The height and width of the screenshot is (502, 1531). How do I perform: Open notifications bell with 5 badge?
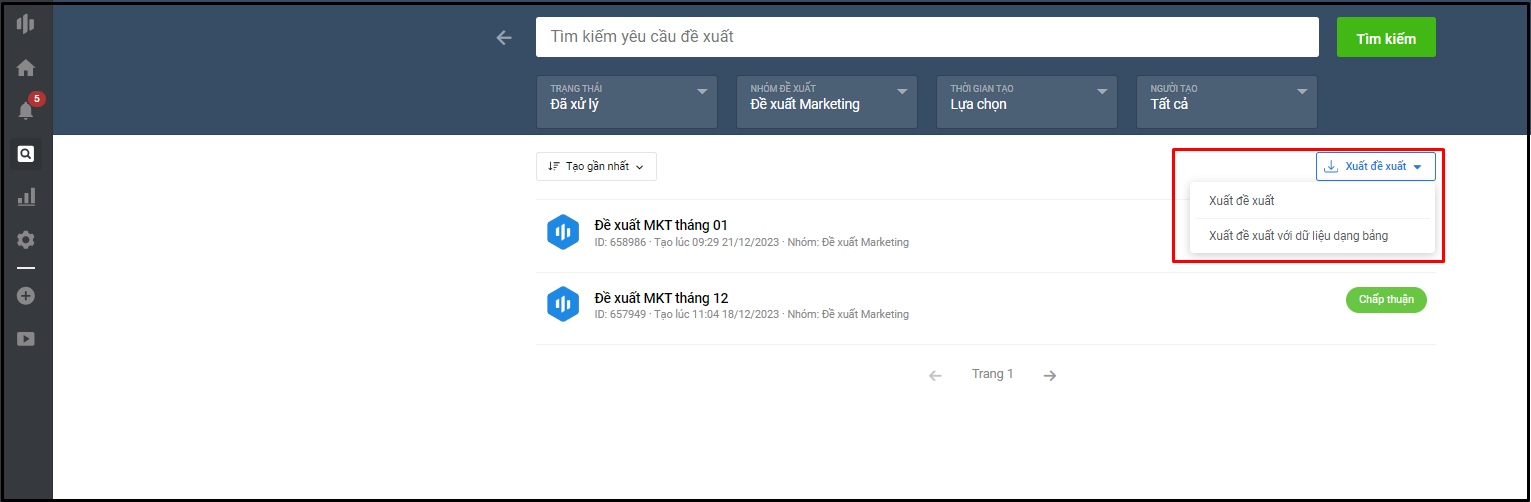[27, 110]
